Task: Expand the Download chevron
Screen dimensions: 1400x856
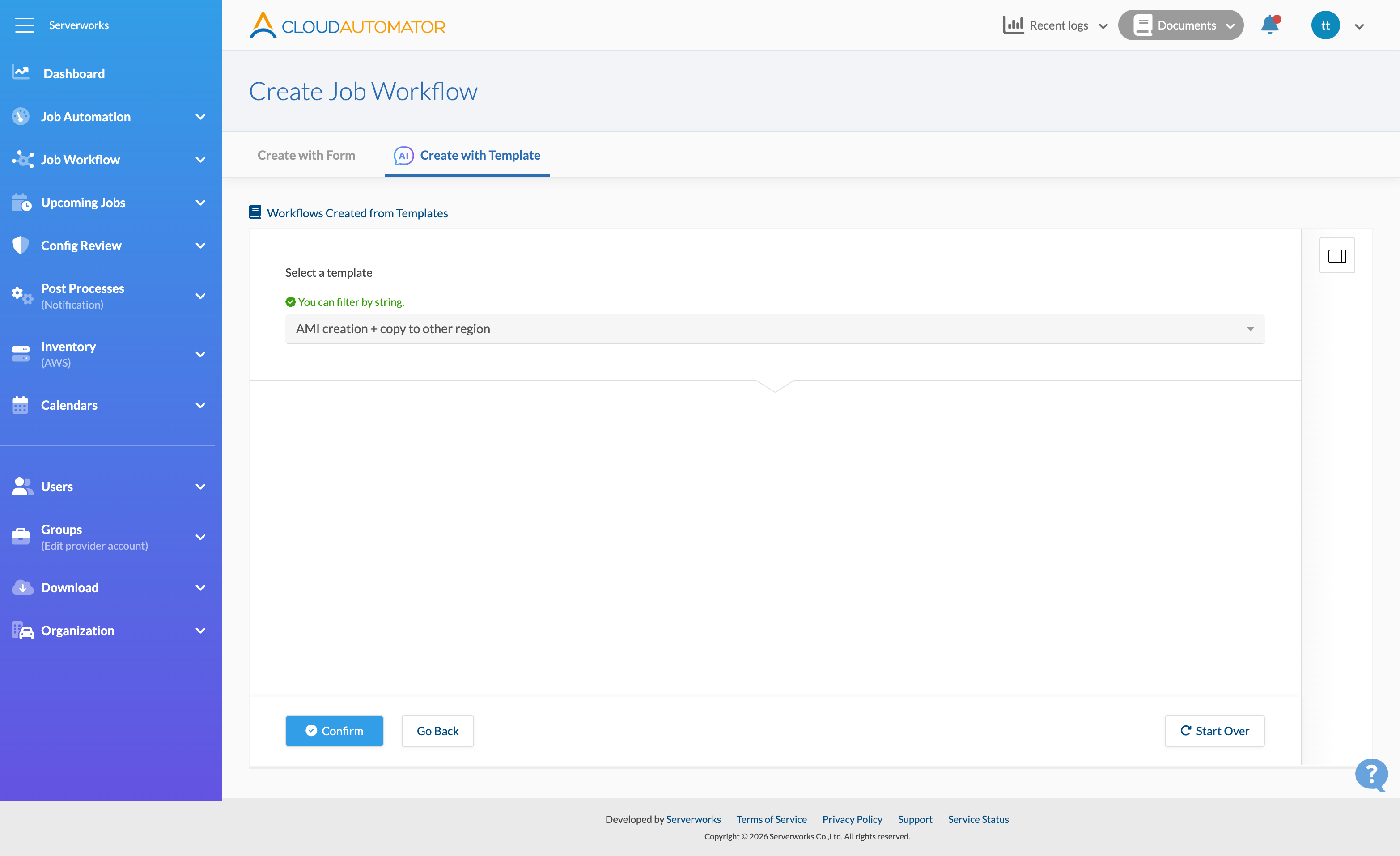Action: pyautogui.click(x=200, y=587)
